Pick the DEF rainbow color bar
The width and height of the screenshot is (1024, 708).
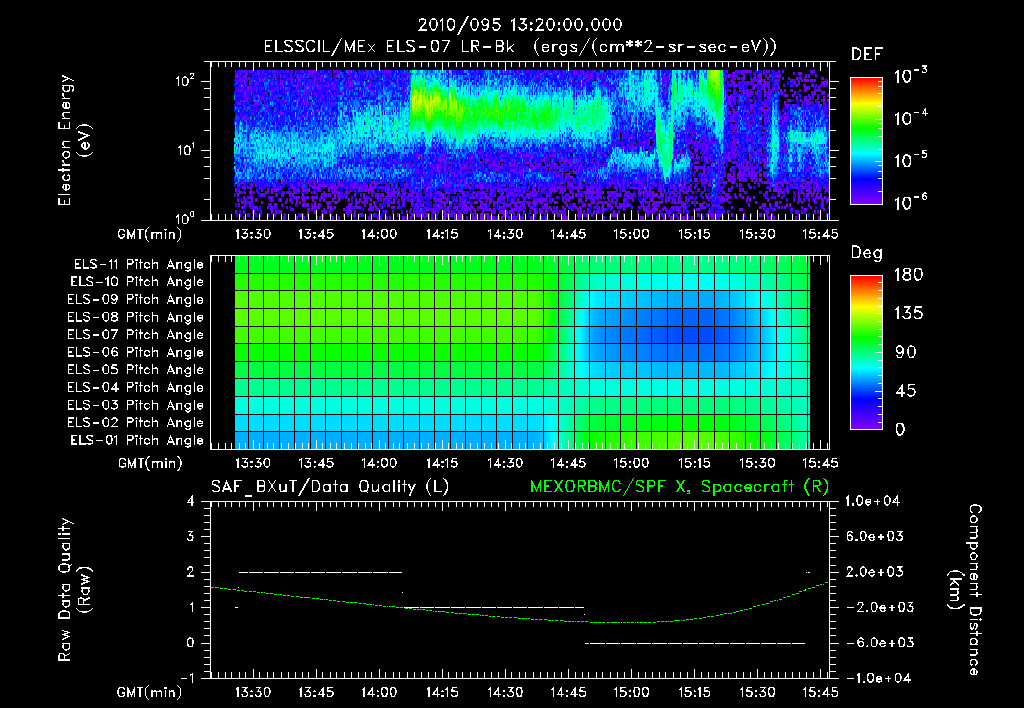[867, 141]
